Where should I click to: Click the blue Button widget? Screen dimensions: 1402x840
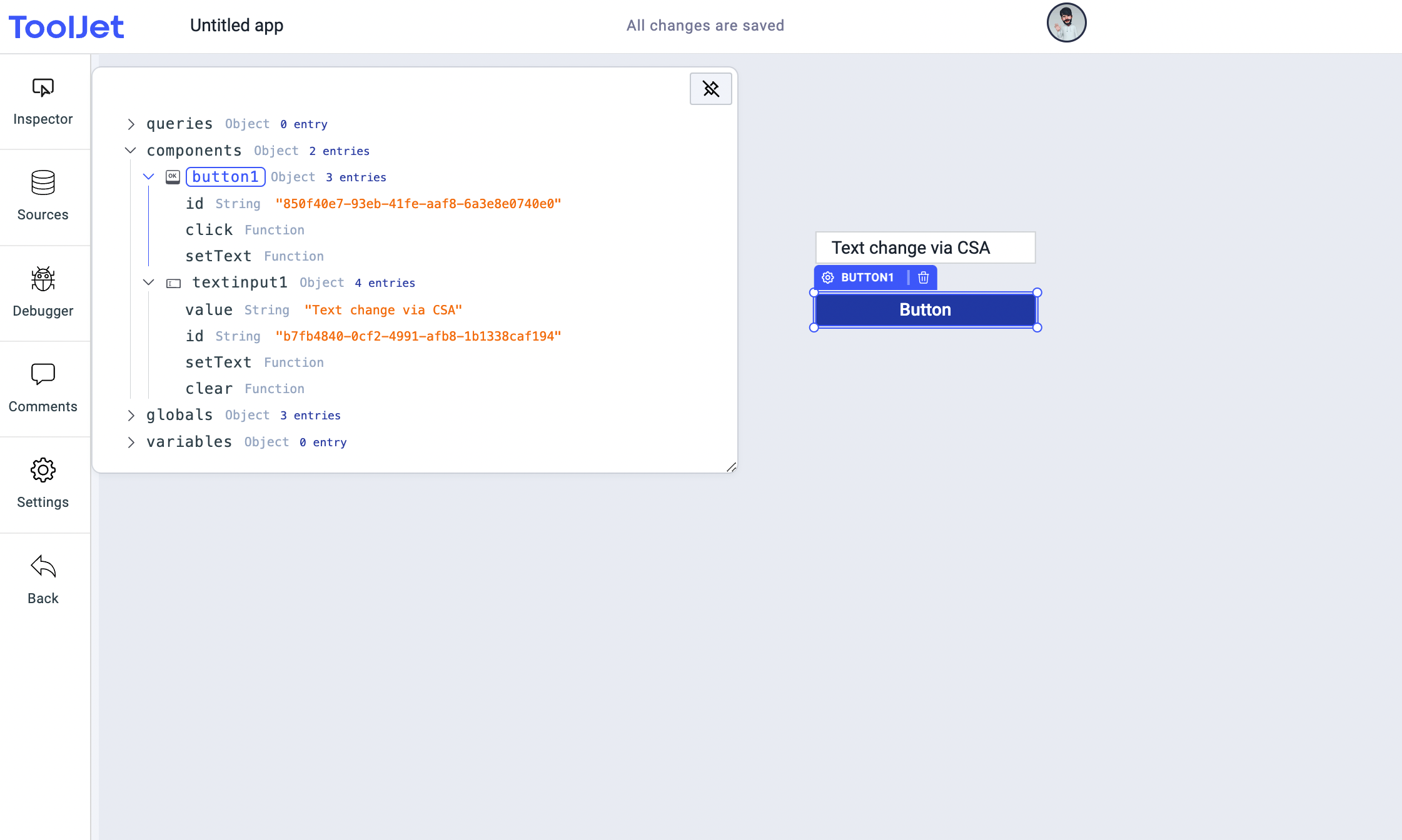925,310
